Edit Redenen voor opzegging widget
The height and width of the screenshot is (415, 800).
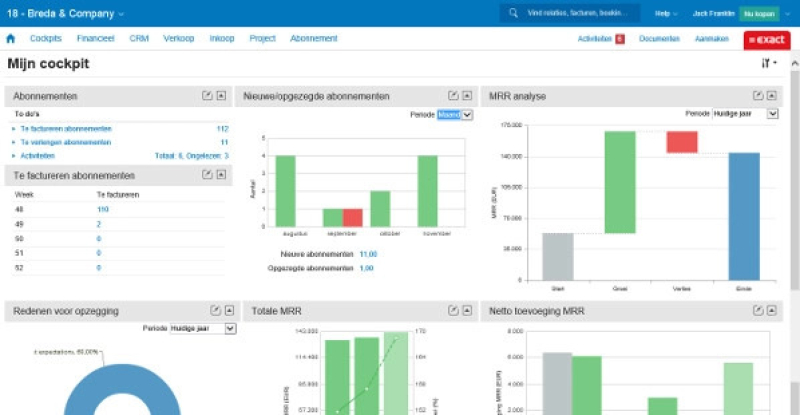(x=216, y=310)
